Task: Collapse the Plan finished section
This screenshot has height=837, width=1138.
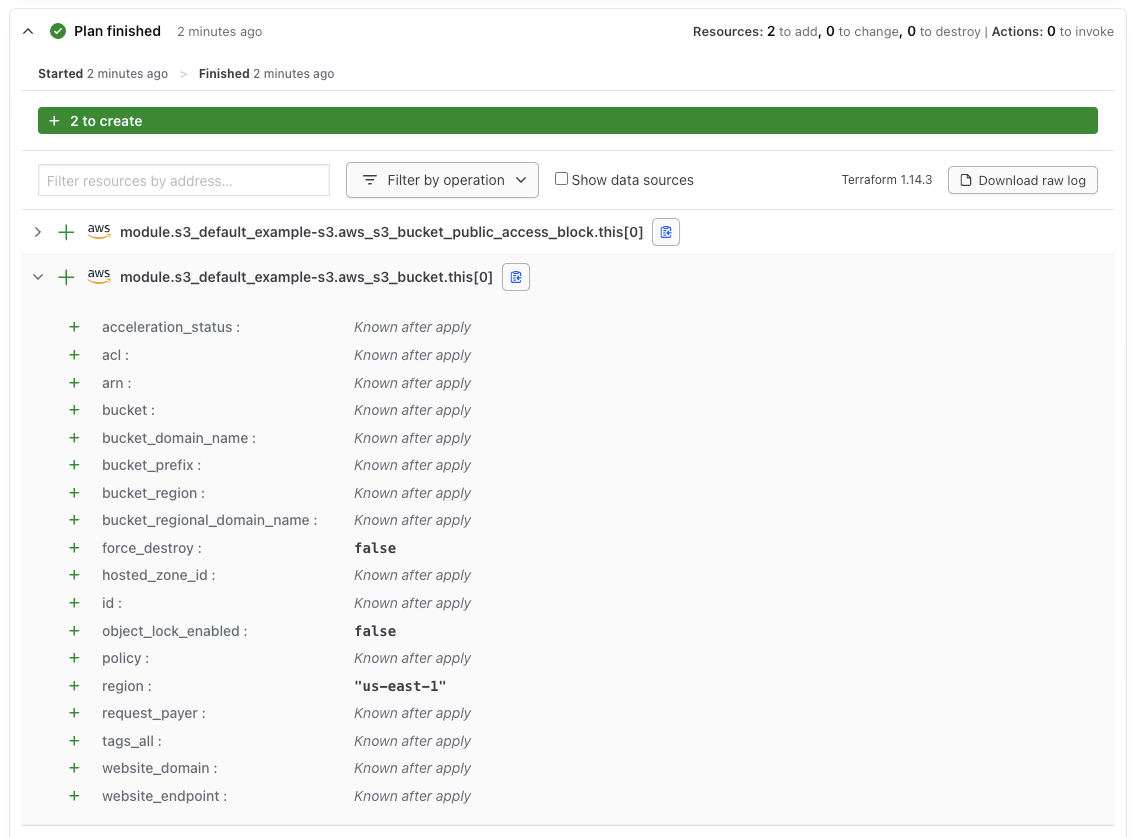Action: click(x=27, y=31)
